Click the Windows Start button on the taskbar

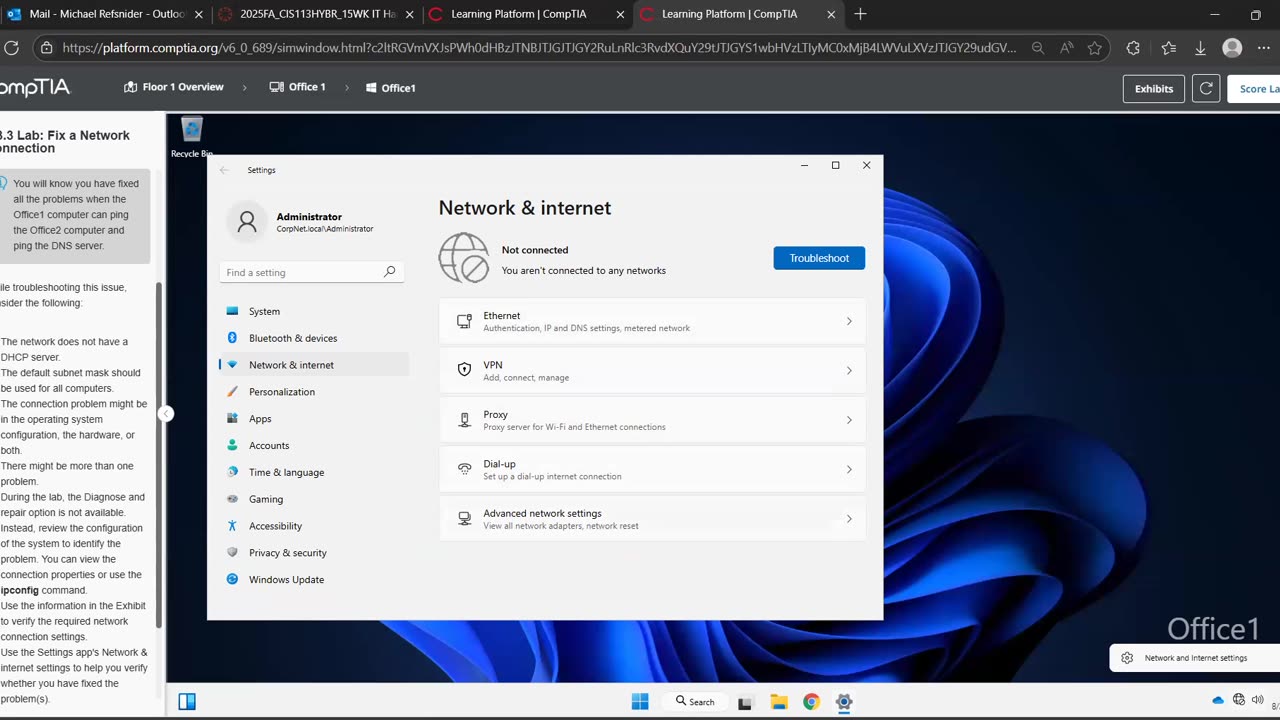tap(640, 701)
